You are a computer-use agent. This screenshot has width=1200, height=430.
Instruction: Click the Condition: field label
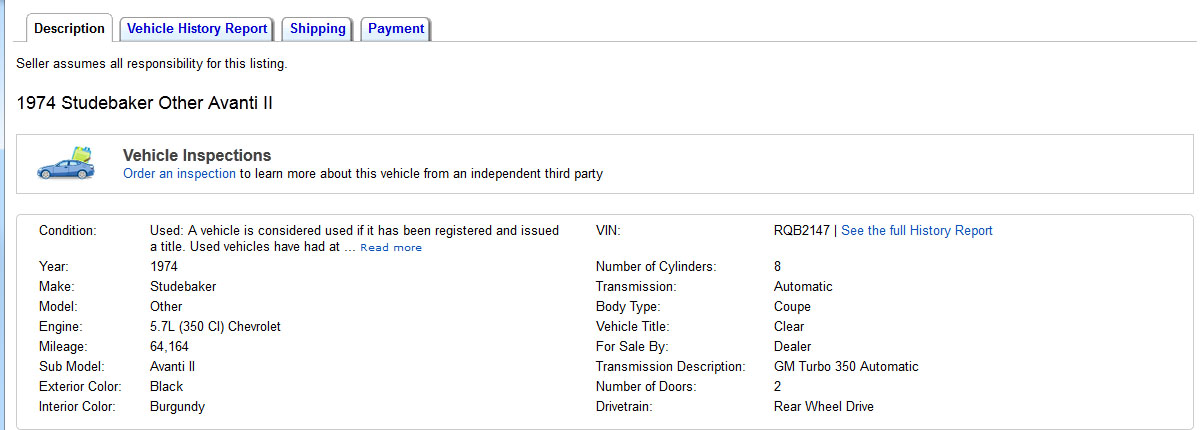(x=67, y=230)
